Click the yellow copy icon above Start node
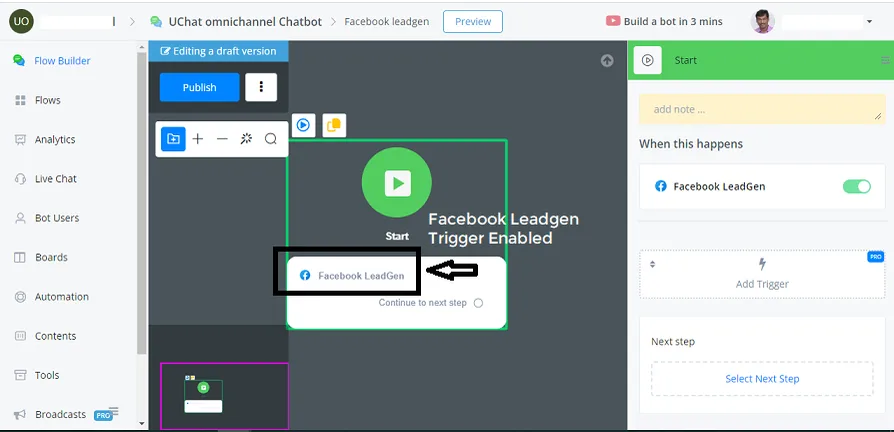Viewport: 894px width, 432px height. point(334,125)
